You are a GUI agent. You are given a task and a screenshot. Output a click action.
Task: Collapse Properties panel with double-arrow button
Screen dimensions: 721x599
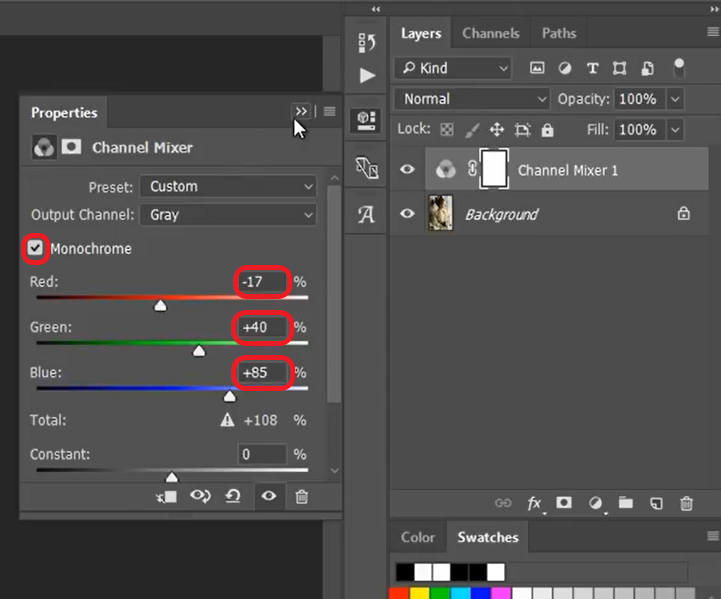click(301, 111)
